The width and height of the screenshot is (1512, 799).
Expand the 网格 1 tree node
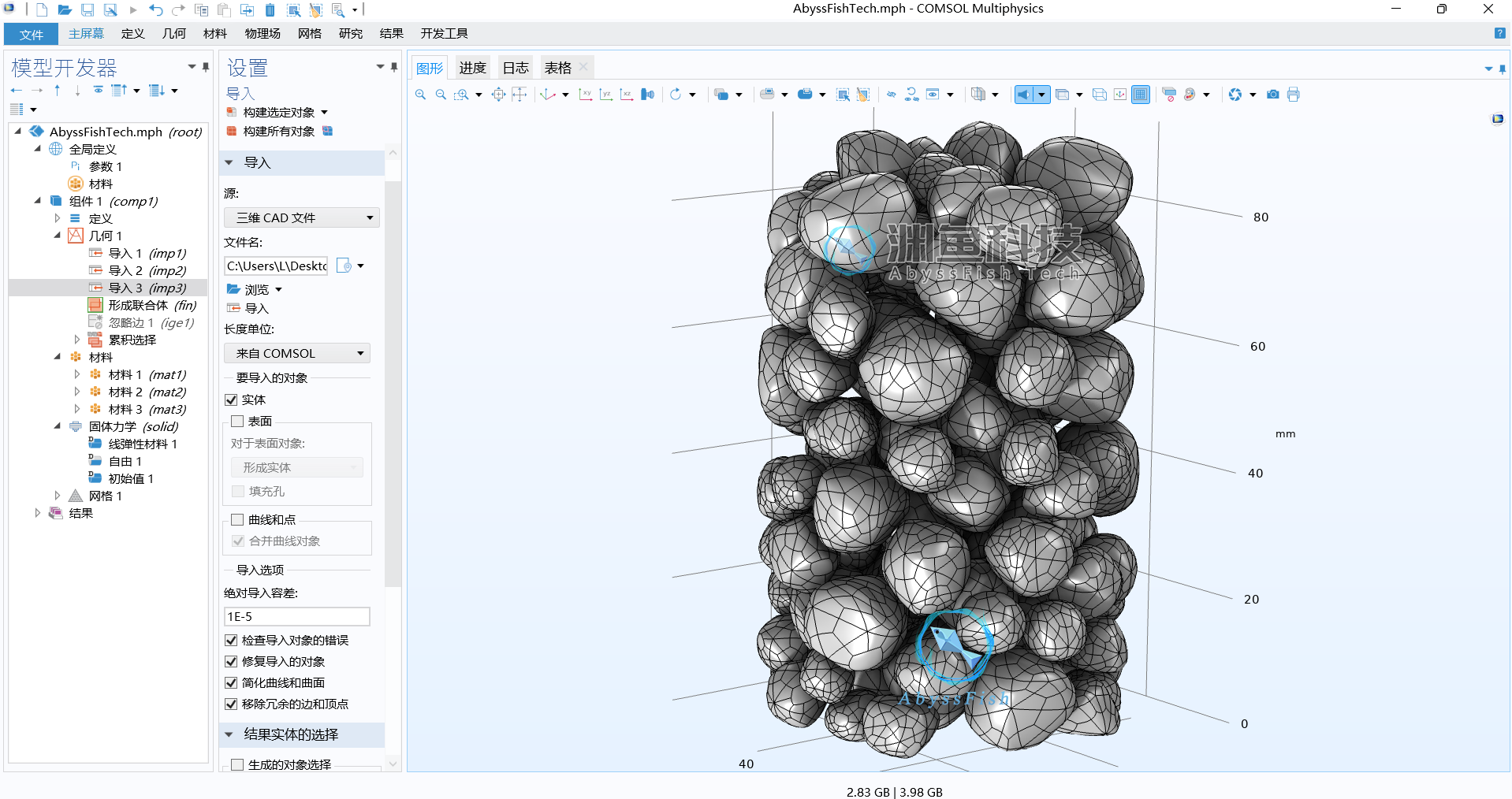(x=58, y=496)
